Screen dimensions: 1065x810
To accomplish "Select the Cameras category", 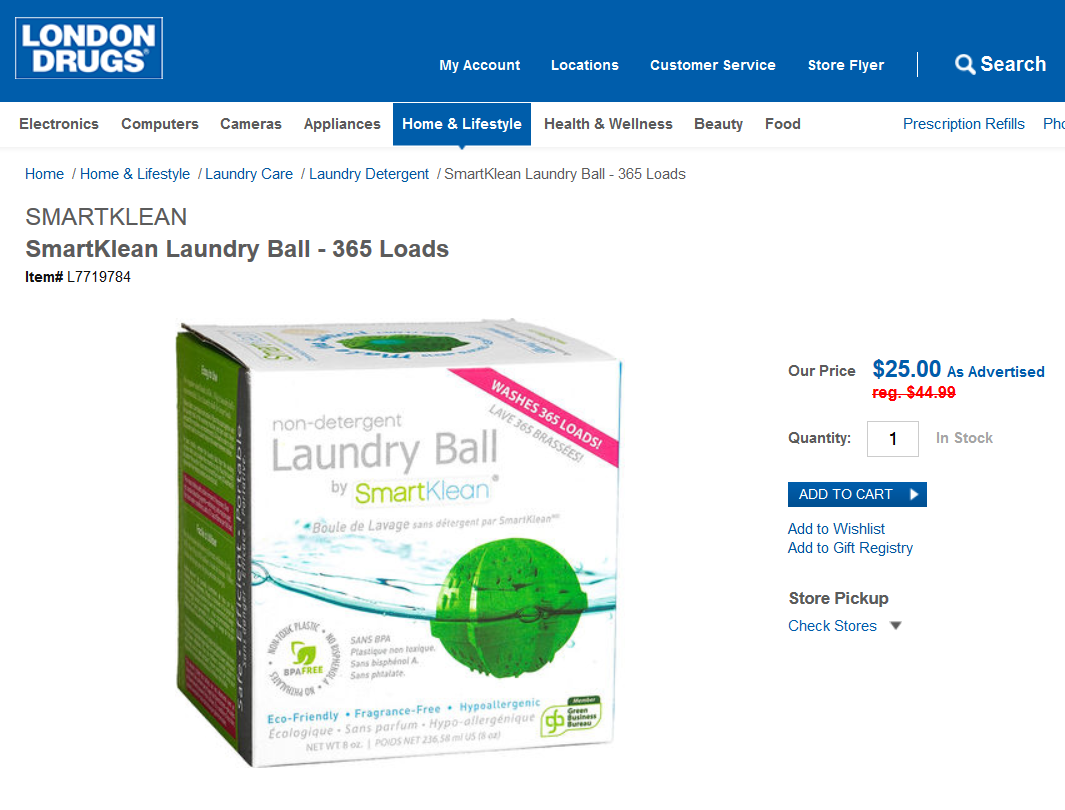I will coord(251,124).
